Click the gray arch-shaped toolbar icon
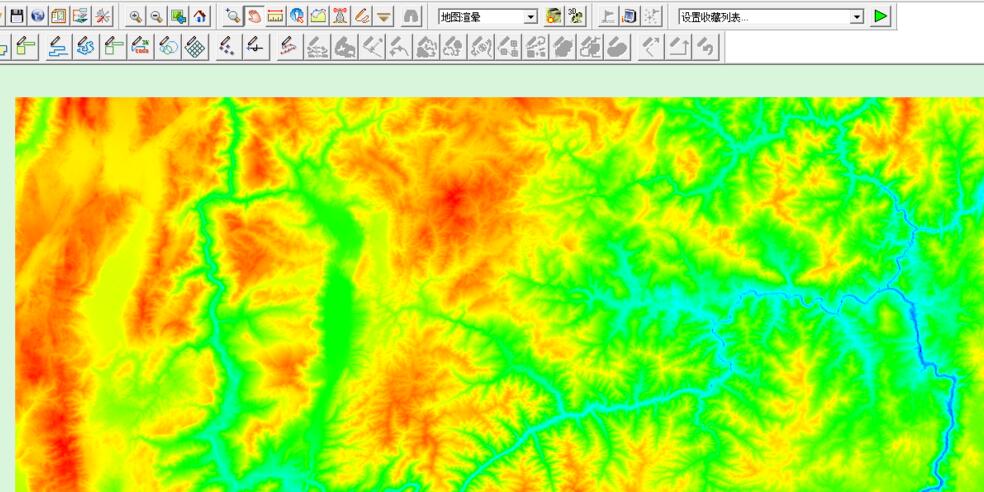The height and width of the screenshot is (492, 984). click(x=412, y=16)
